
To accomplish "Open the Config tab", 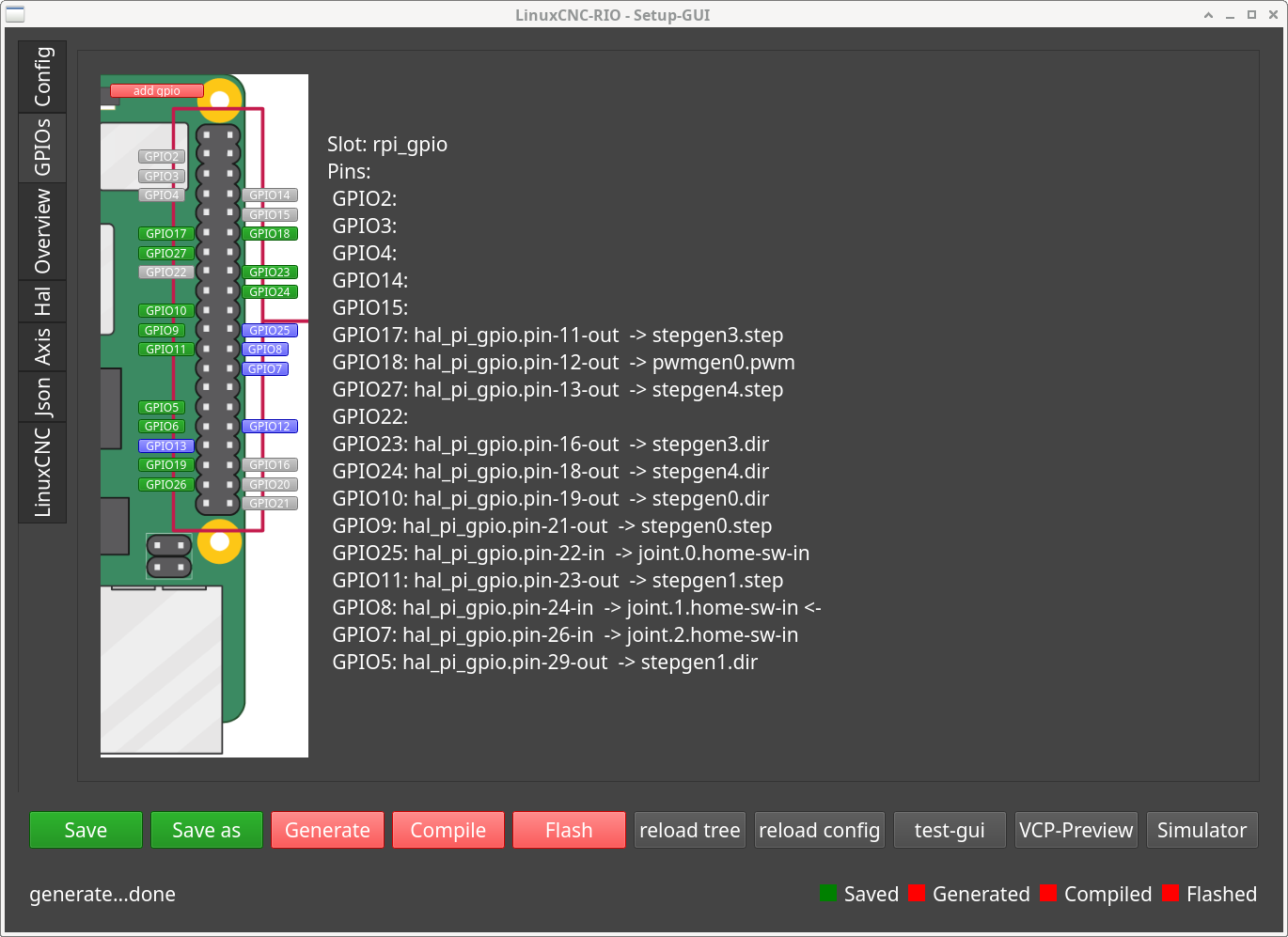I will [42, 77].
